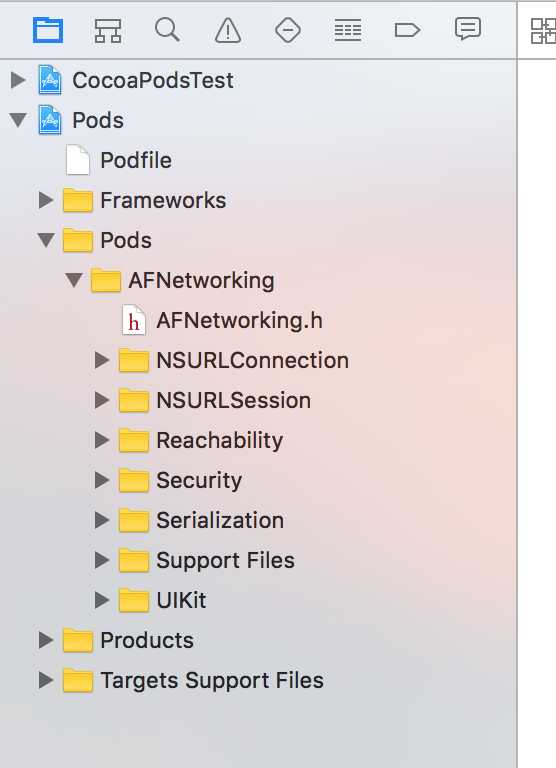This screenshot has width=556, height=768.
Task: Expand the CocoaPodsTest project
Action: pos(18,80)
